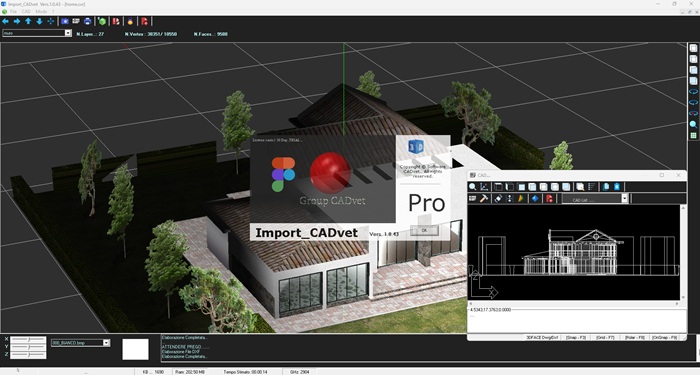Viewport: 700px width, 375px height.
Task: Click the 3DFACE DwgDxf status button
Action: (542, 338)
